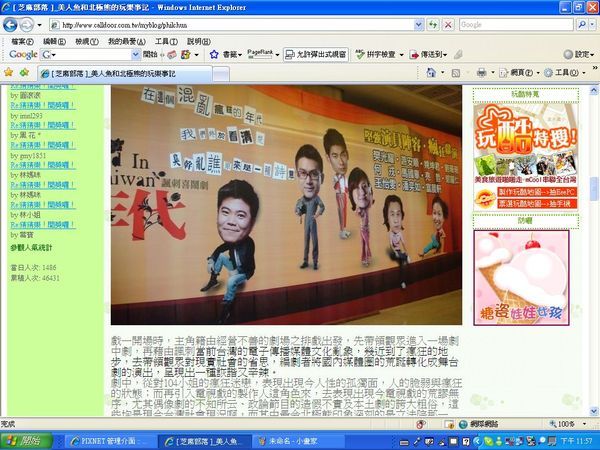Select the 芝麻部落 blog tab
600x450 pixels.
(125, 73)
